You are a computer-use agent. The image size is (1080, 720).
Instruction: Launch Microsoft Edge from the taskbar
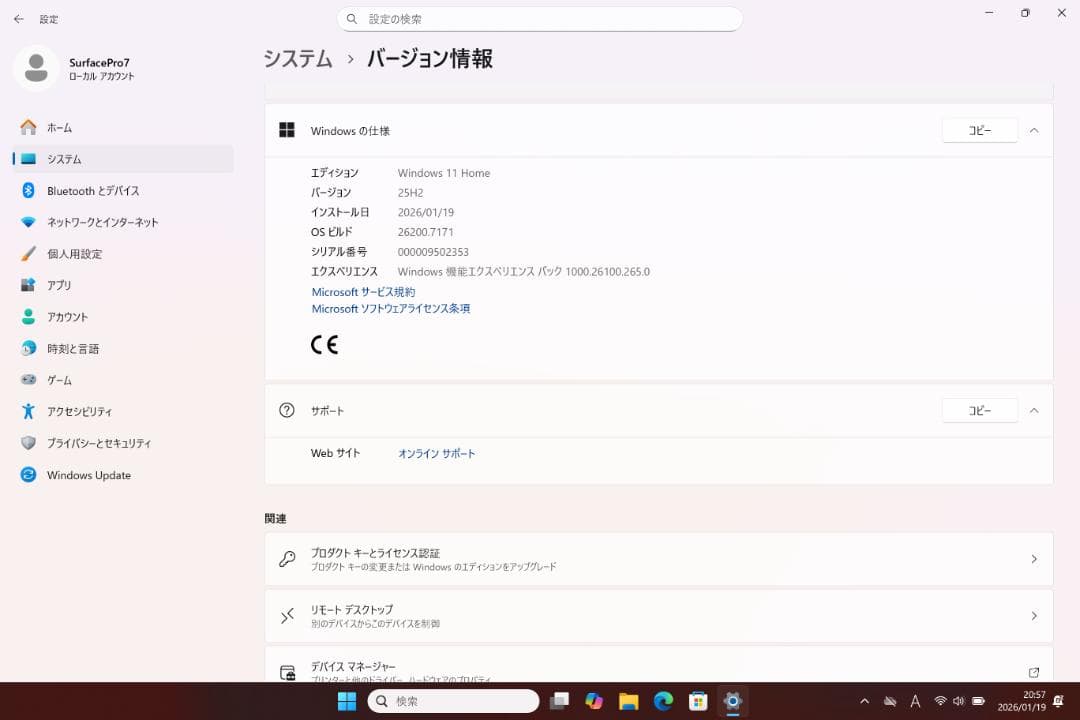(x=663, y=701)
